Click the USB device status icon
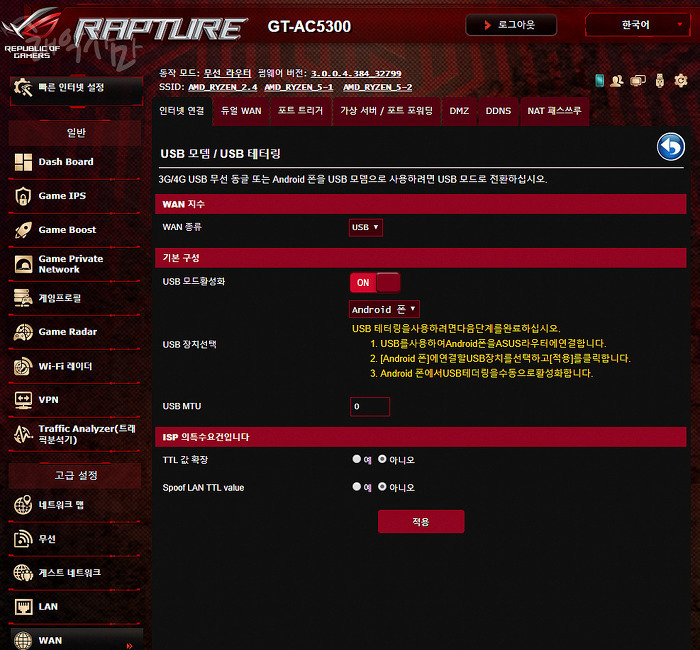This screenshot has height=650, width=700. (660, 81)
